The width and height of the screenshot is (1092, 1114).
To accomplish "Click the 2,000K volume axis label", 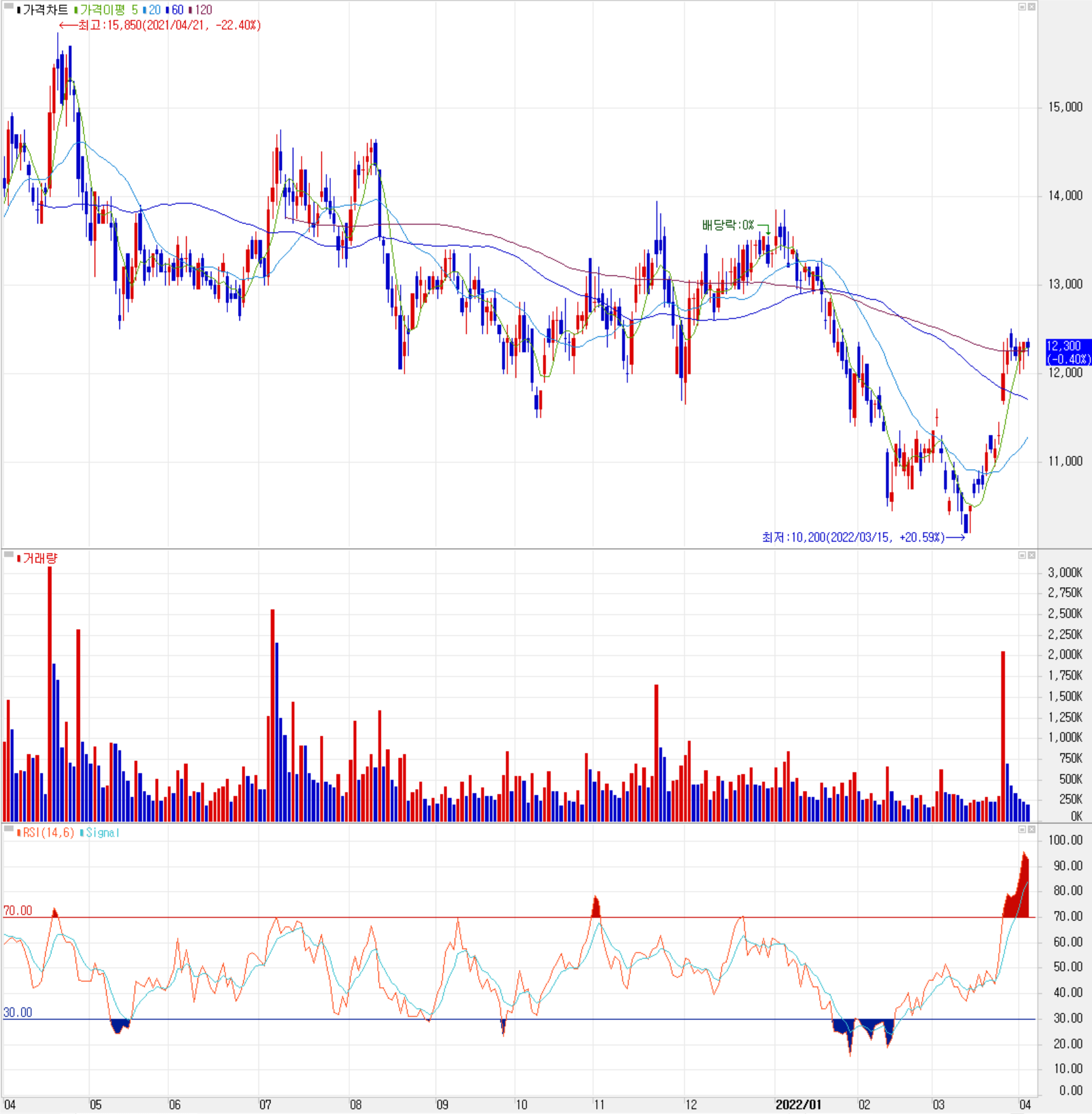I will point(1065,654).
